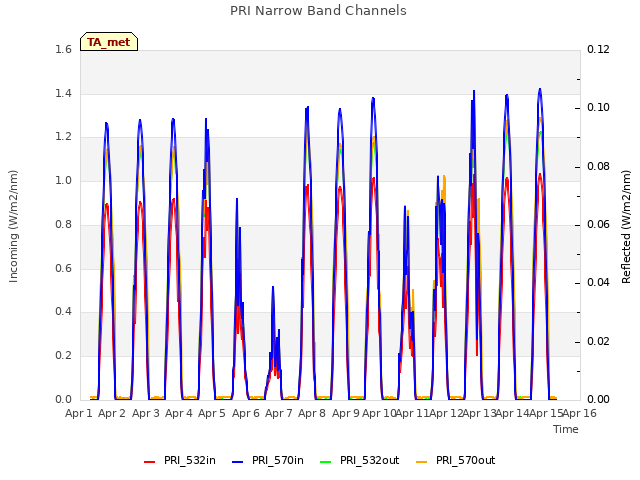Click the red peak on Apr 8
Image resolution: width=640 pixels, height=480 pixels.
pos(307,186)
